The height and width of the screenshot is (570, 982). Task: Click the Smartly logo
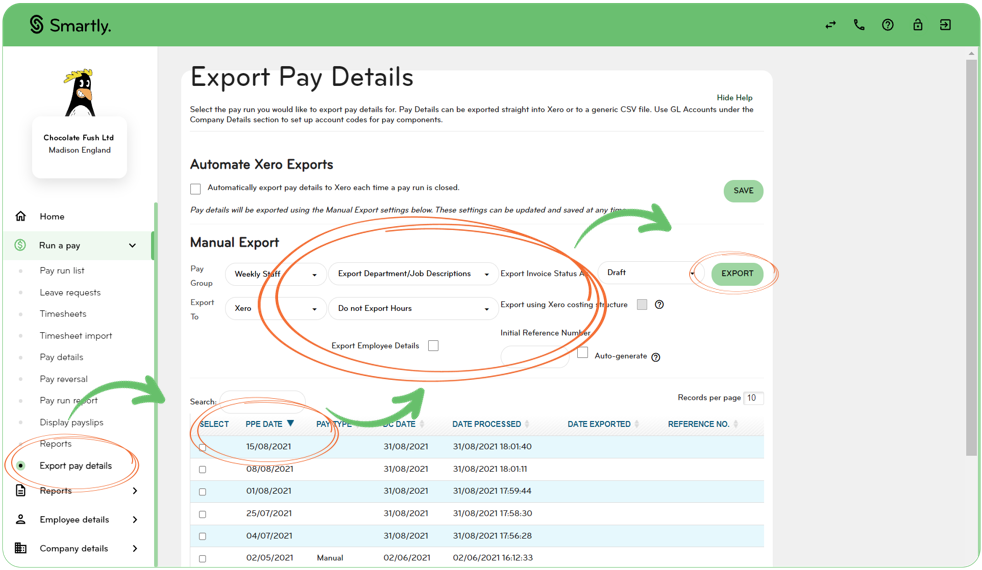(70, 25)
